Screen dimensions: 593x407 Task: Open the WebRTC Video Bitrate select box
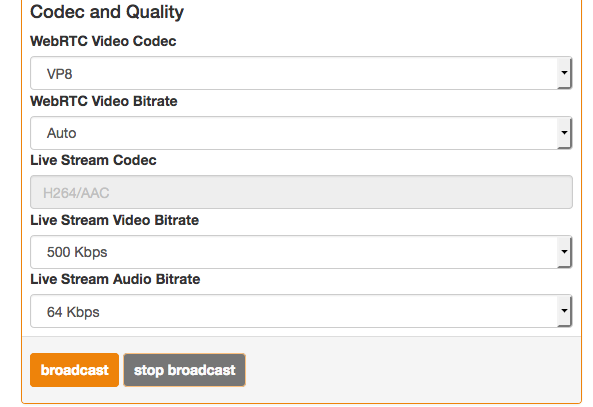pyautogui.click(x=301, y=133)
